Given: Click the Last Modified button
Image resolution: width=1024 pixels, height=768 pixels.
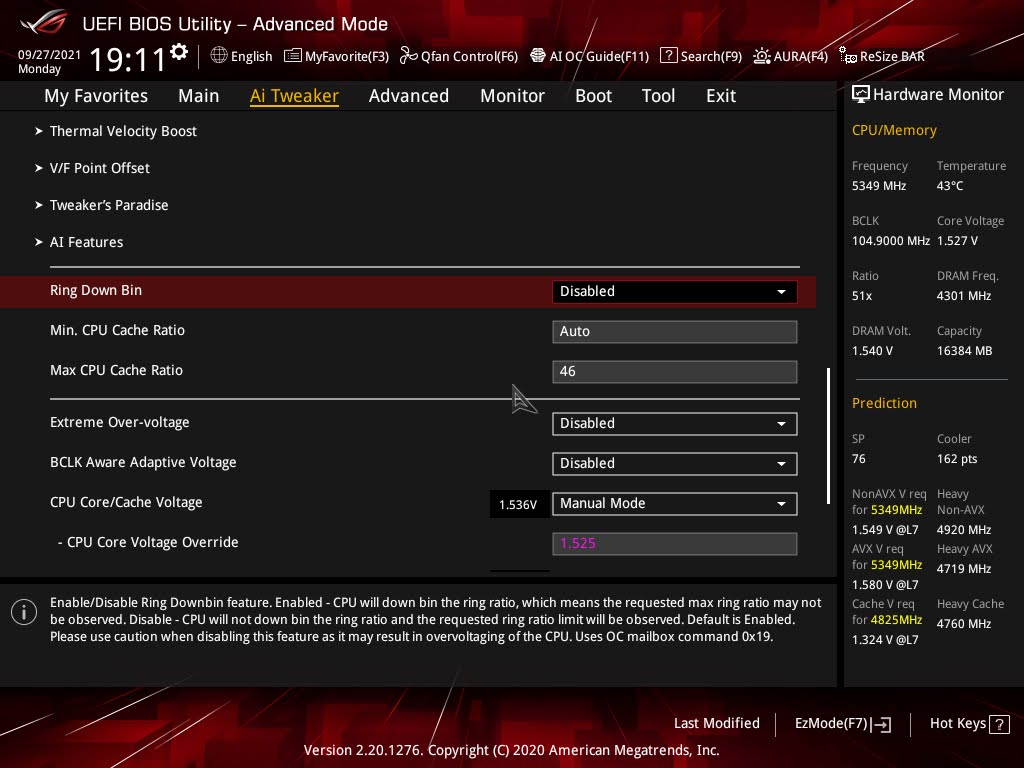Looking at the screenshot, I should pyautogui.click(x=717, y=723).
